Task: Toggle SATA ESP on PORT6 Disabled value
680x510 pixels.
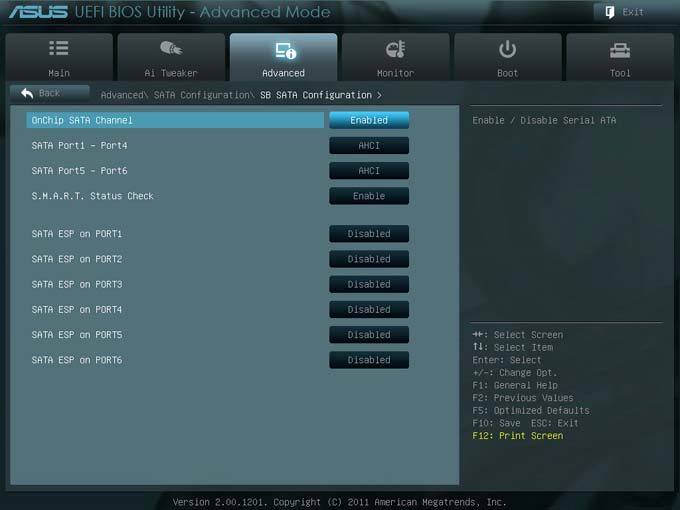Action: point(369,360)
